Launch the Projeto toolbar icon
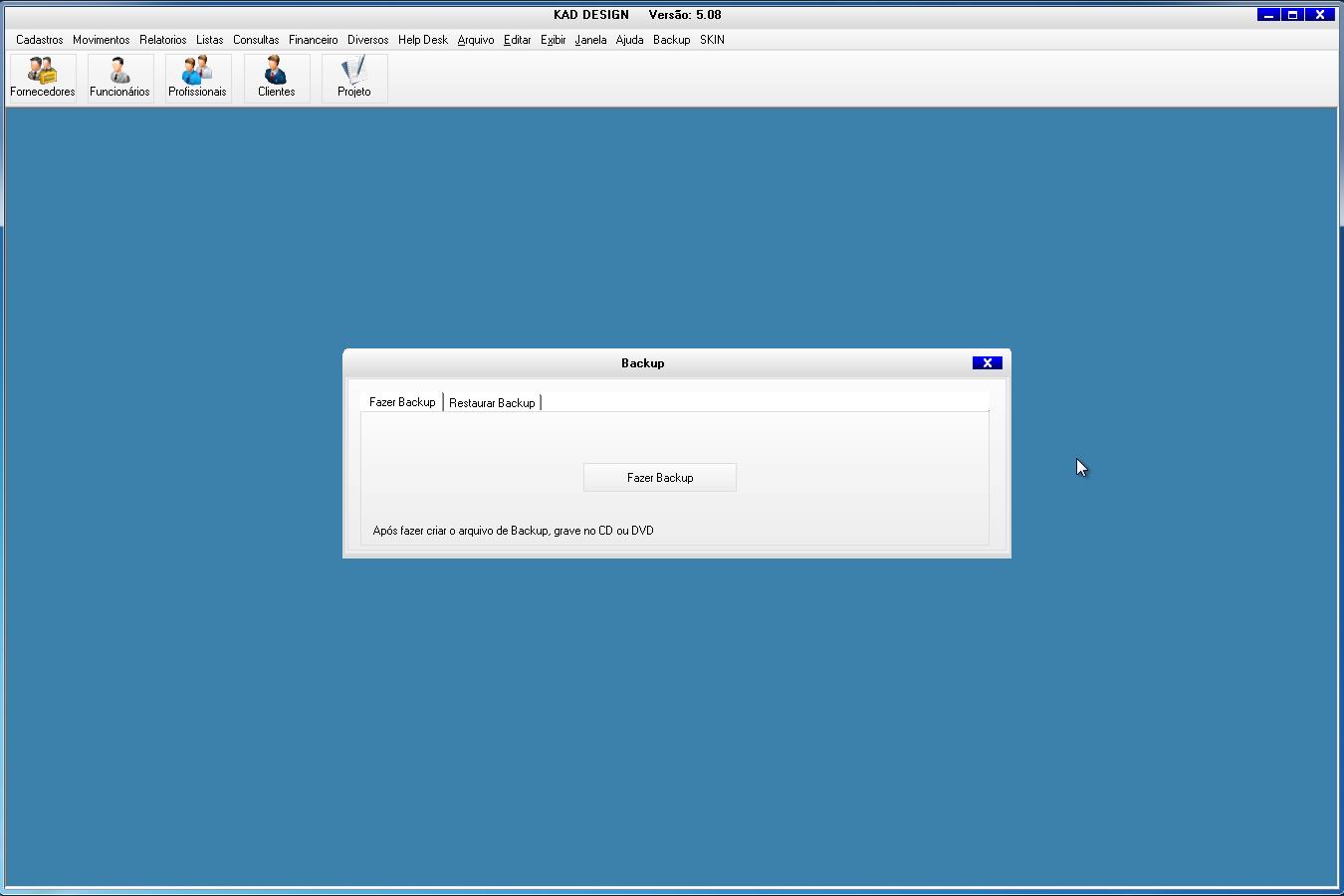 pos(353,78)
